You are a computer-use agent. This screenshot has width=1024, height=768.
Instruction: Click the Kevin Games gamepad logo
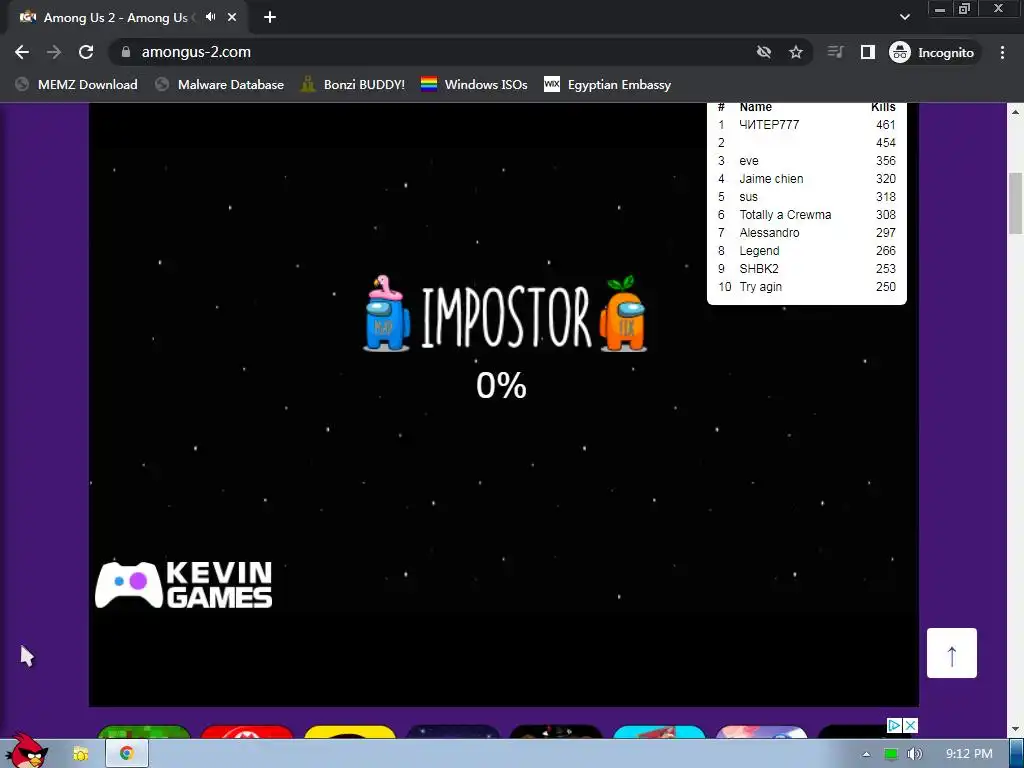[x=184, y=584]
